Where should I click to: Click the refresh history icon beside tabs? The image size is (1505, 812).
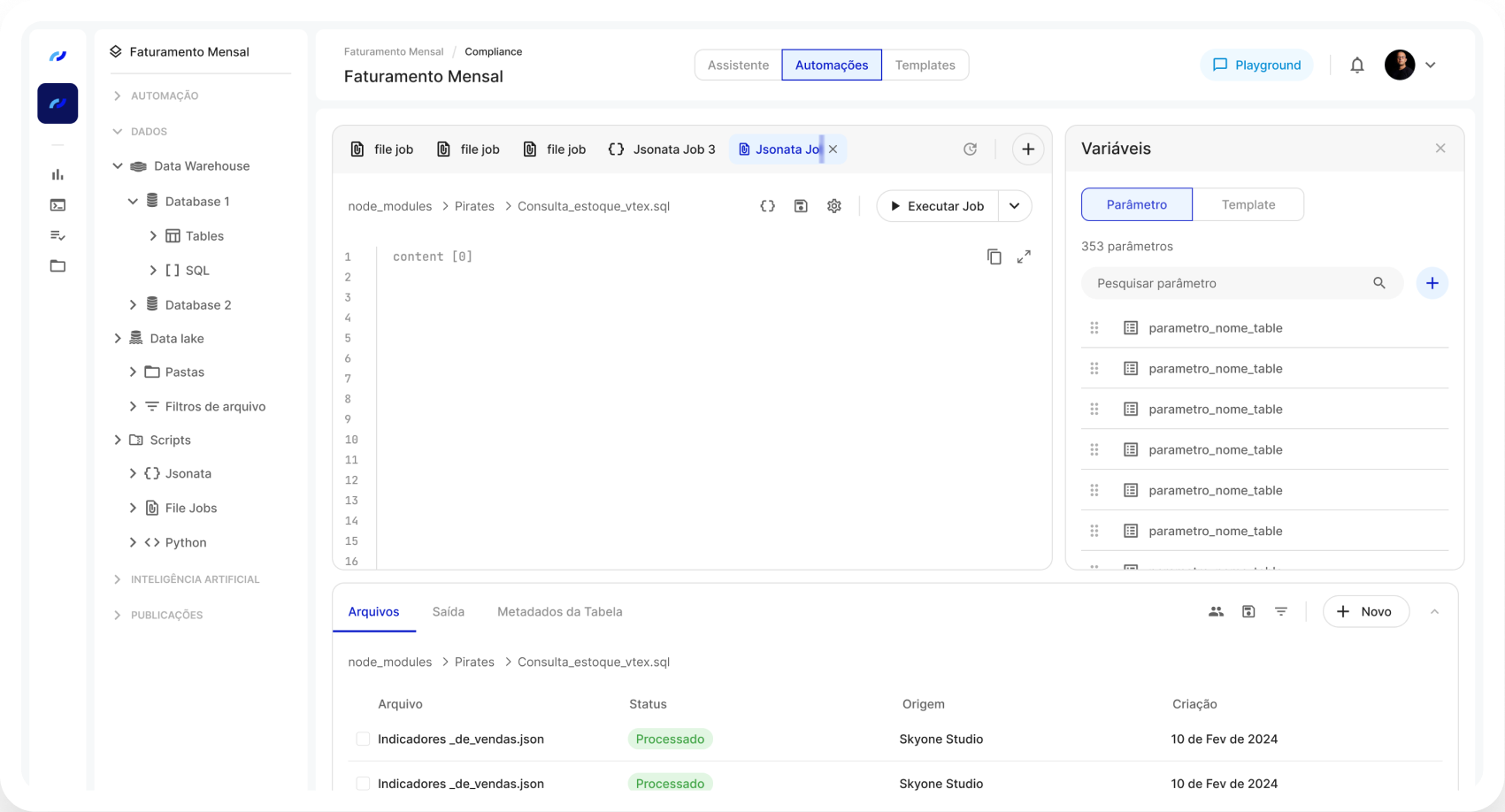pos(970,149)
